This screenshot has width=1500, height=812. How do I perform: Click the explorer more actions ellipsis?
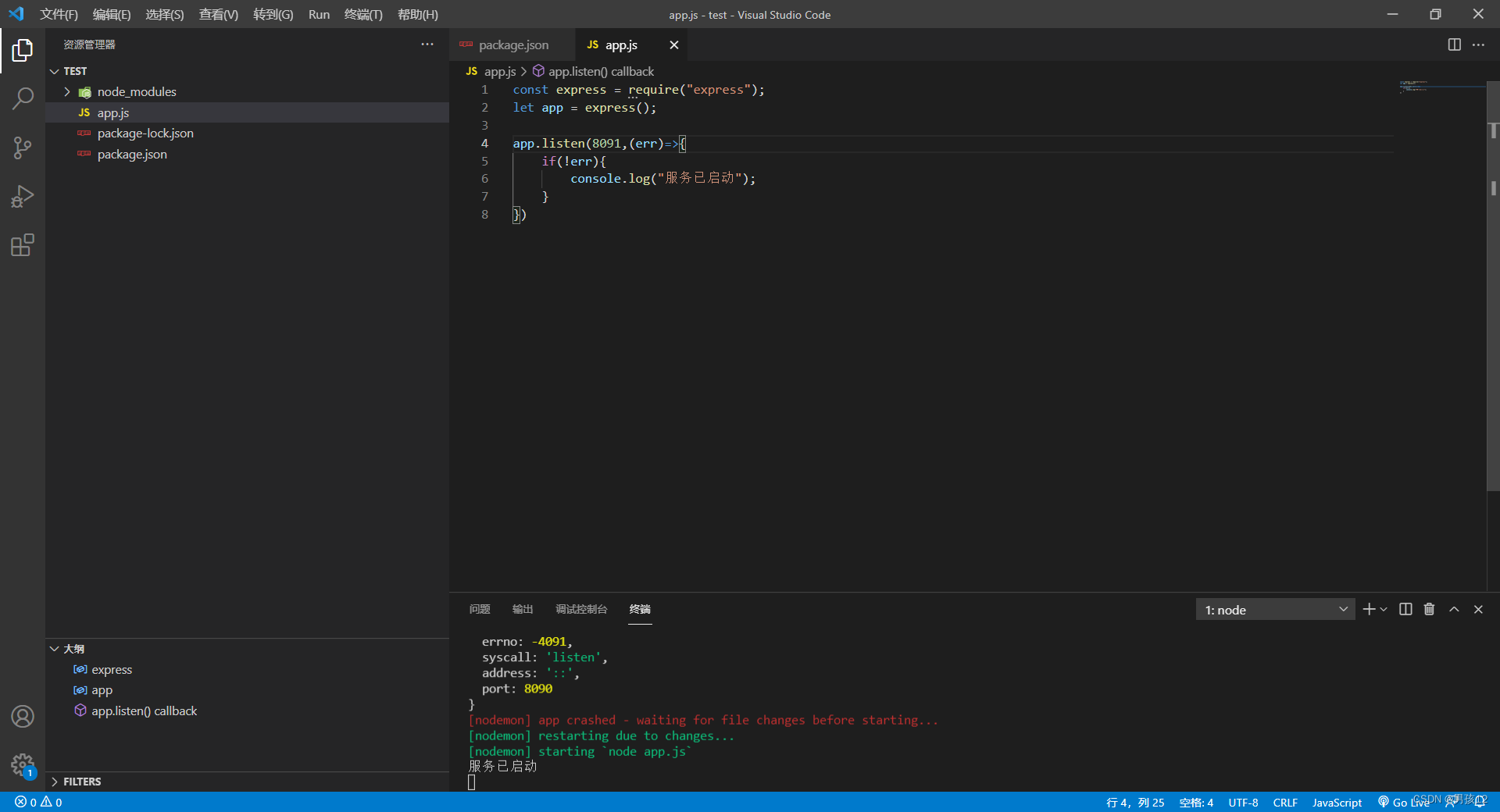(x=427, y=45)
